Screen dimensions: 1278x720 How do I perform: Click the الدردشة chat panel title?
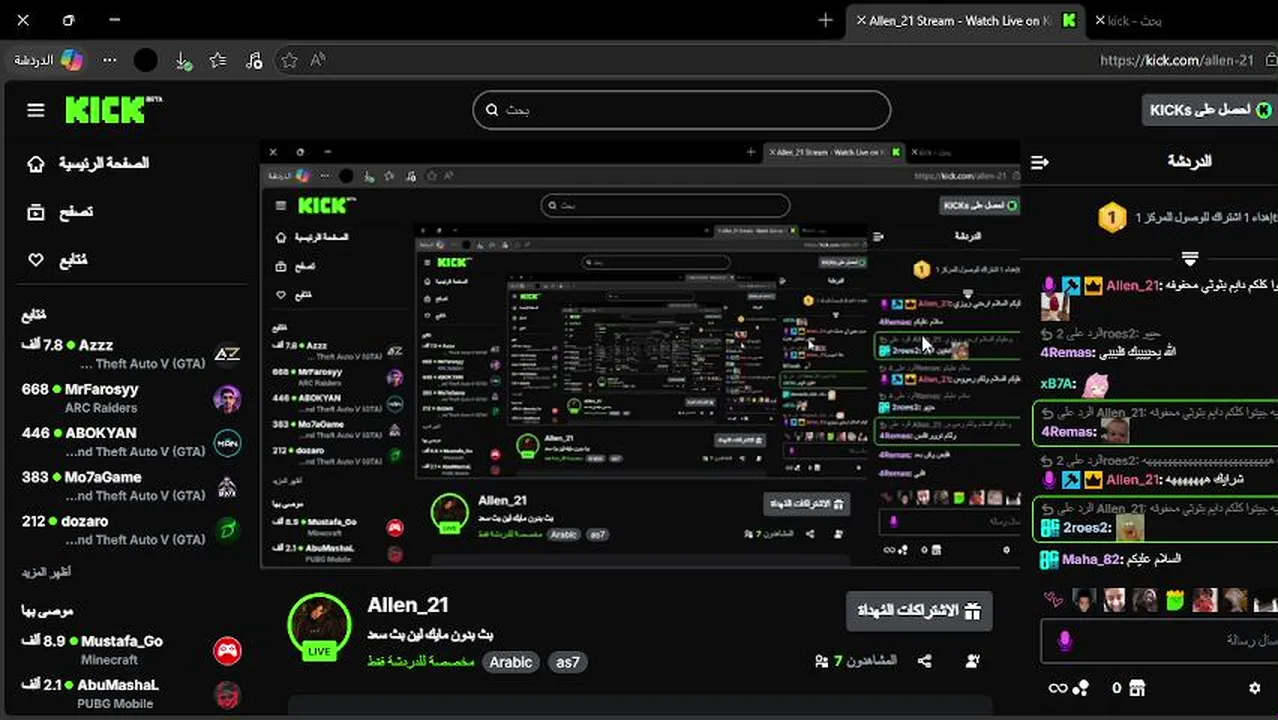tap(1190, 162)
